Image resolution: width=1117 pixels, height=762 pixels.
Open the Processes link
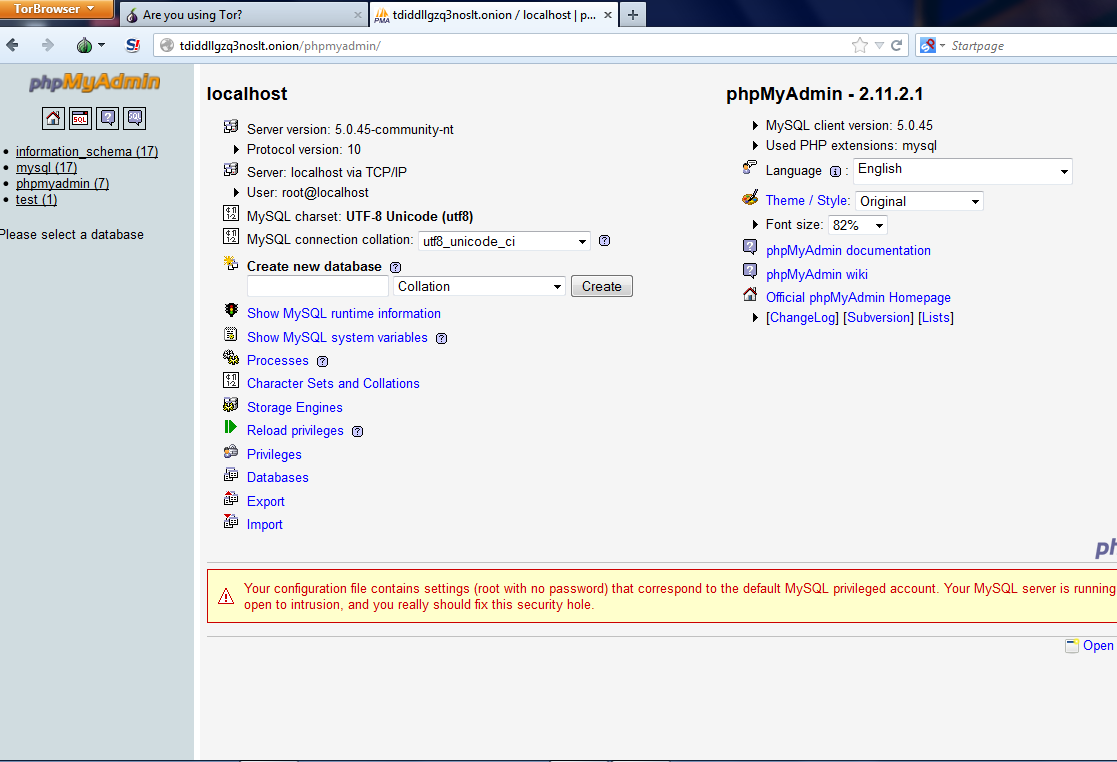pyautogui.click(x=278, y=360)
